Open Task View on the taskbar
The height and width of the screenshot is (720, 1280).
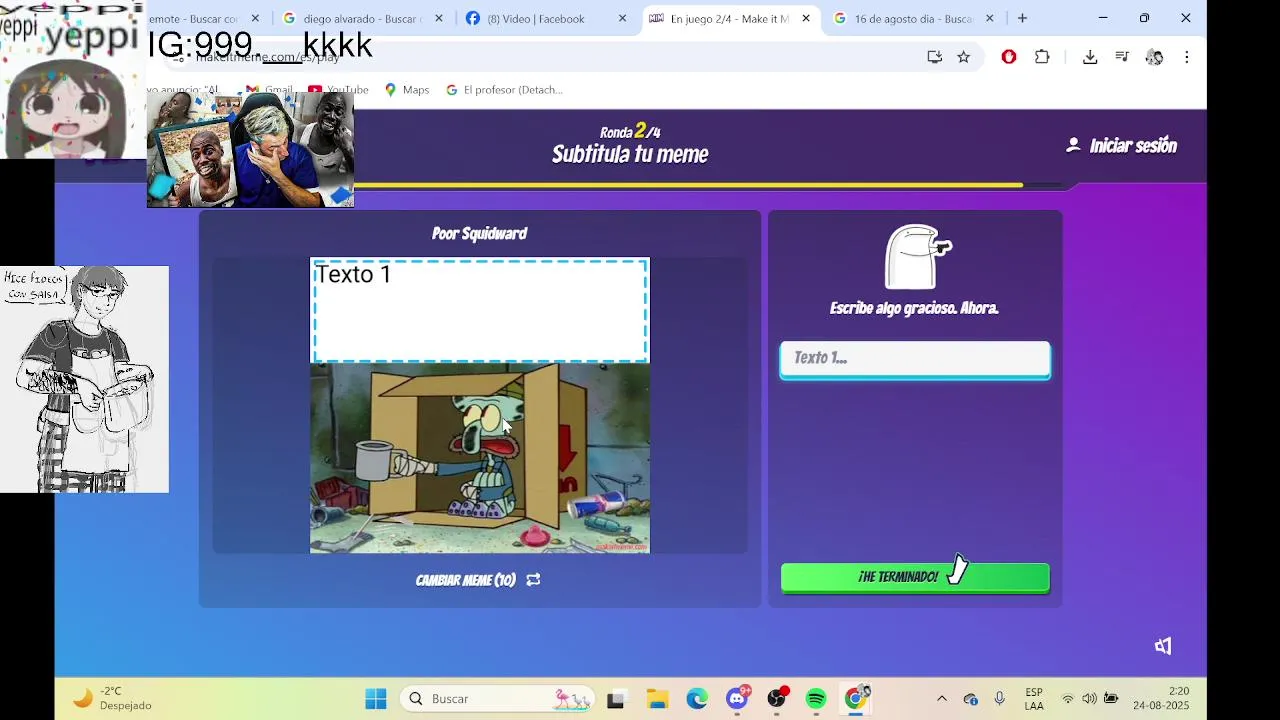tap(615, 699)
